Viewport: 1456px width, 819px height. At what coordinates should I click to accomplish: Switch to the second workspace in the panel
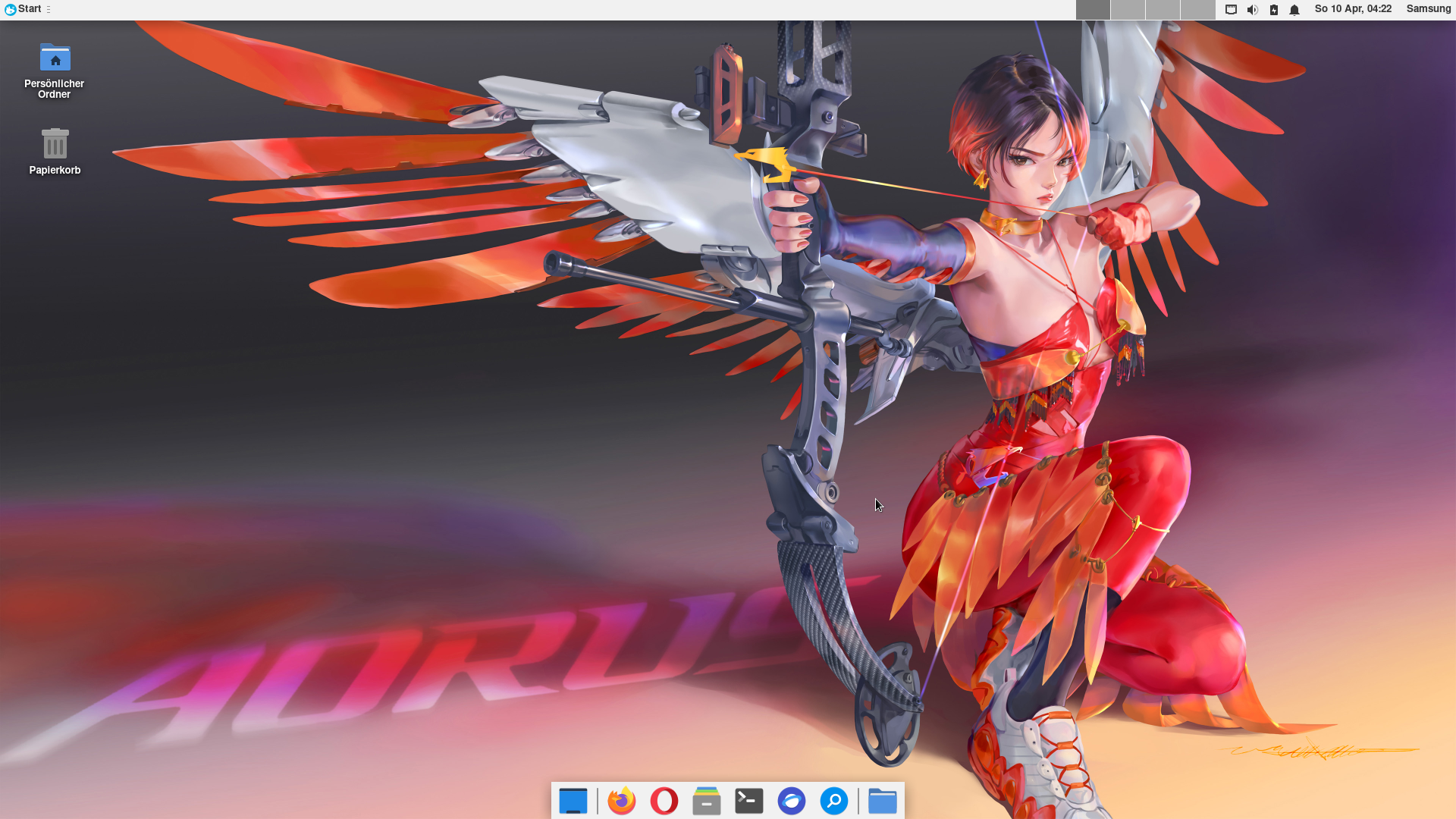pyautogui.click(x=1128, y=10)
